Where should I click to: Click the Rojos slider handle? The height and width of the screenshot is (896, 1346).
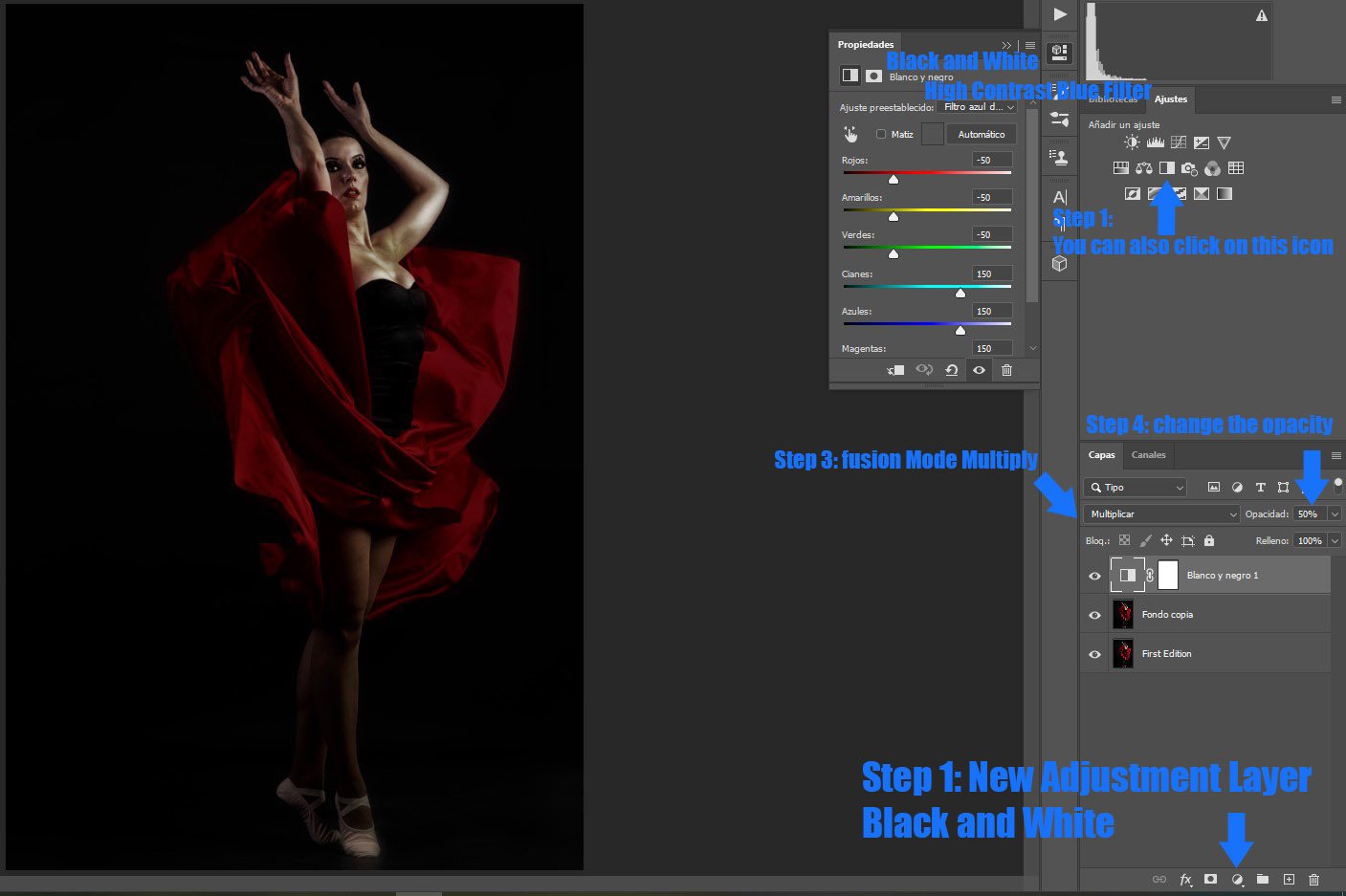894,179
